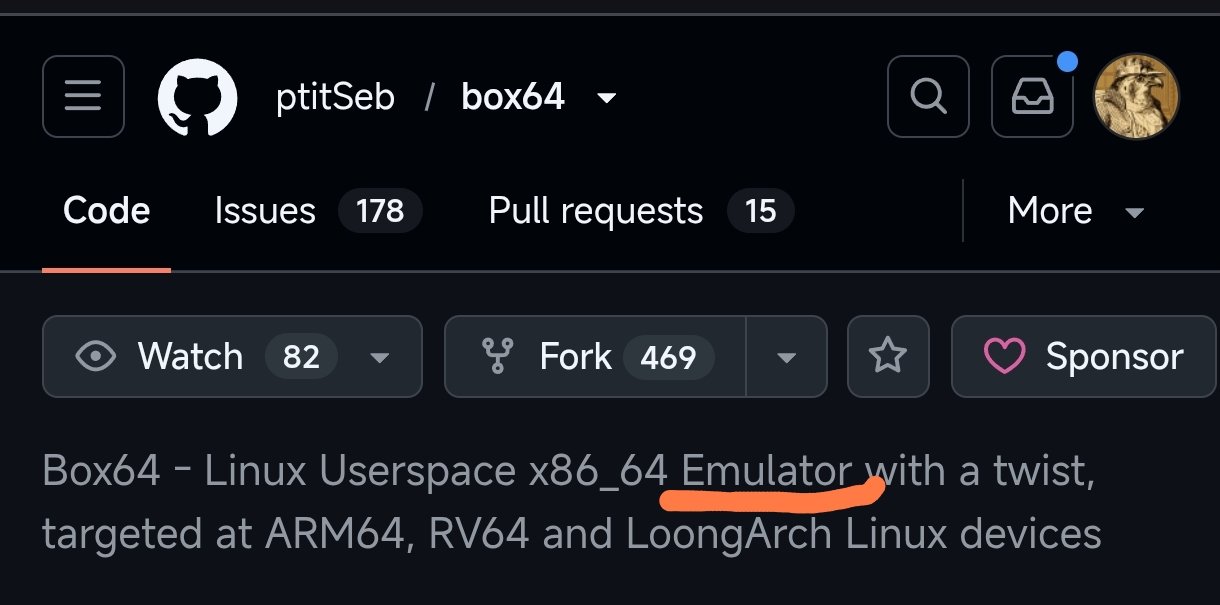1220x605 pixels.
Task: Go to ptitSeb owner profile link
Action: pyautogui.click(x=335, y=98)
